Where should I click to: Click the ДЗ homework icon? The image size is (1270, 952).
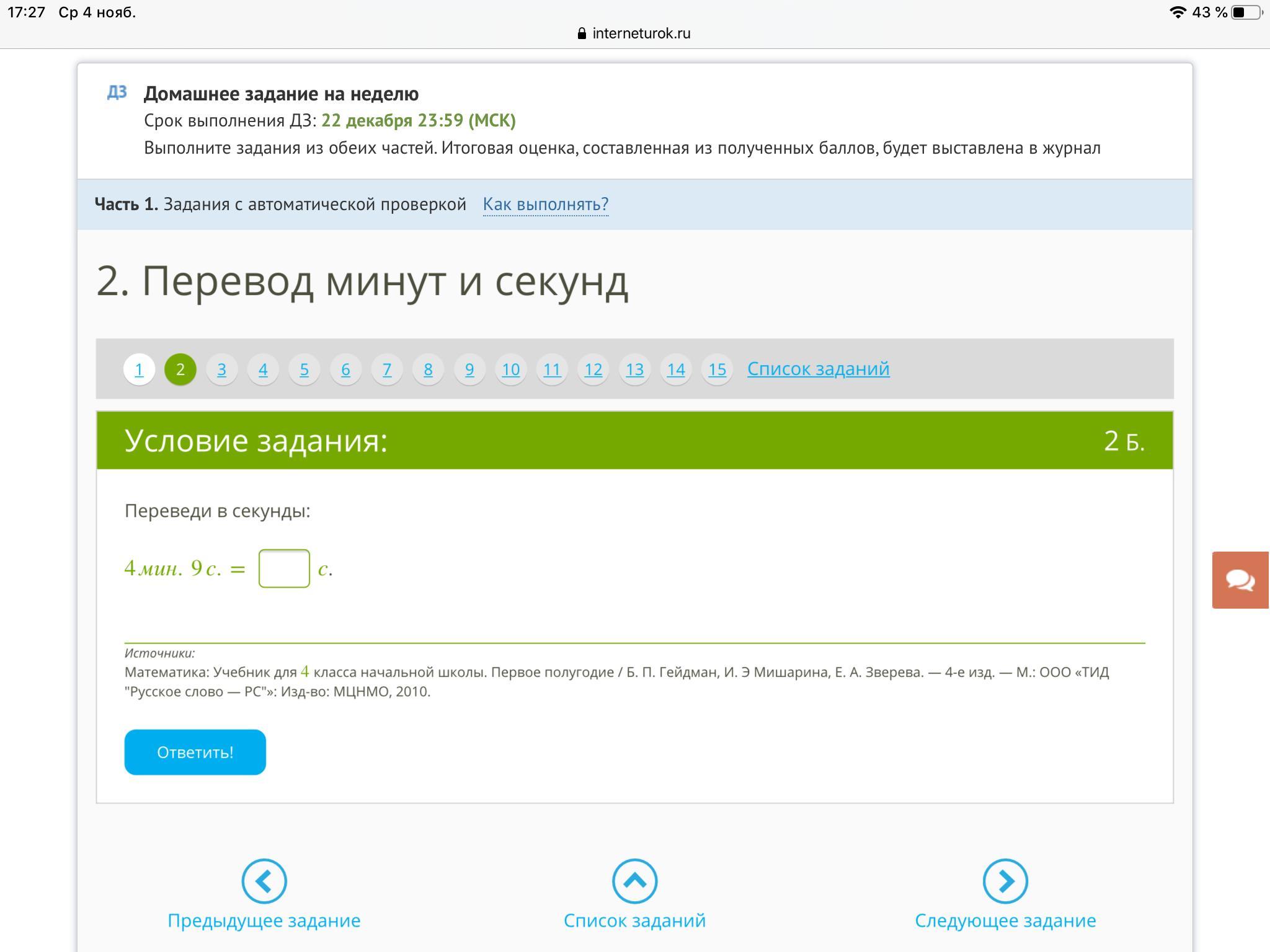[117, 92]
